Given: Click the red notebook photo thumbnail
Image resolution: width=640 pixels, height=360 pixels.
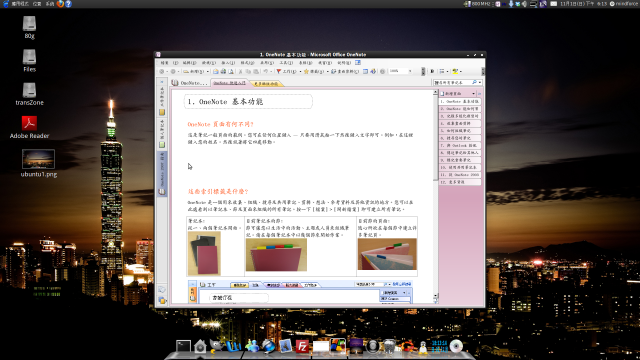Looking at the screenshot, I should [x=204, y=253].
